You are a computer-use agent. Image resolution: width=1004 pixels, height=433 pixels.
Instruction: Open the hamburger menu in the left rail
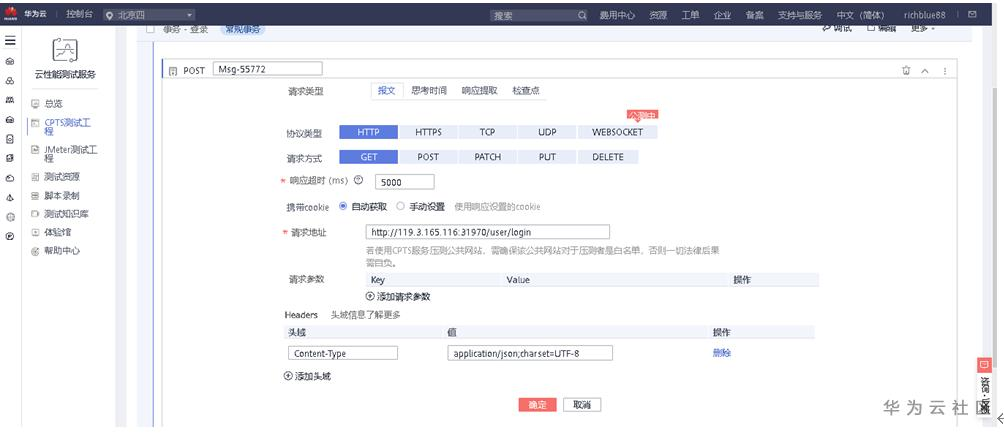click(x=10, y=40)
